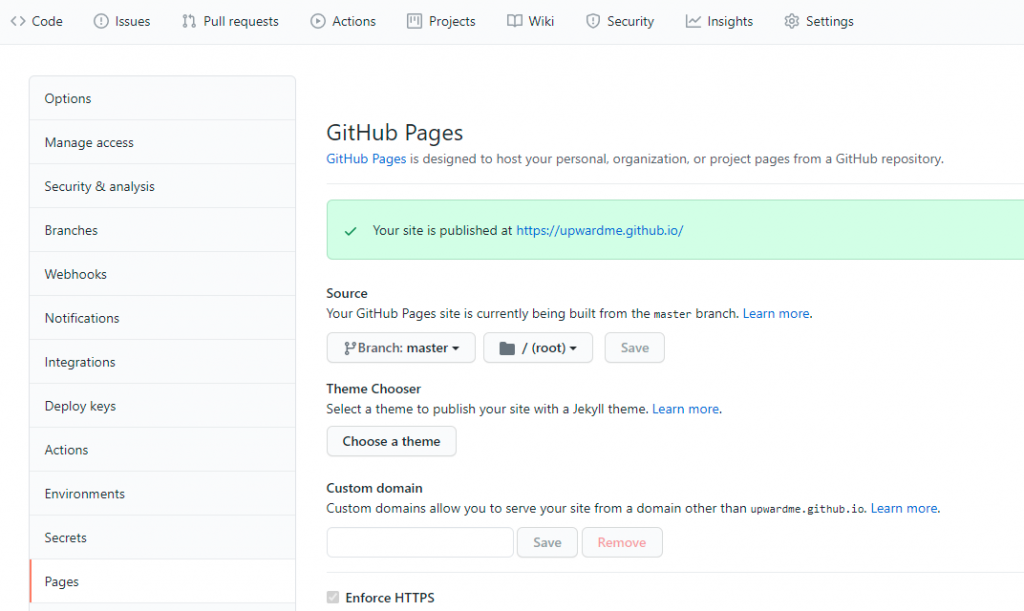
Task: Click Learn more under Source
Action: coord(776,313)
